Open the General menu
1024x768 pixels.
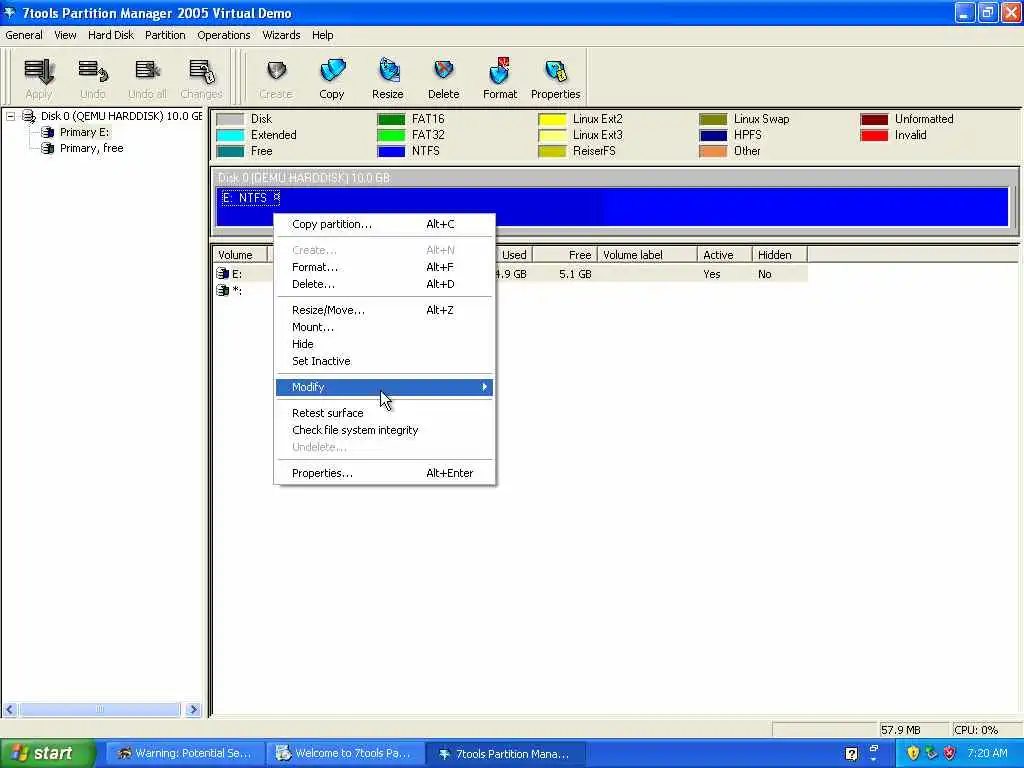(24, 35)
